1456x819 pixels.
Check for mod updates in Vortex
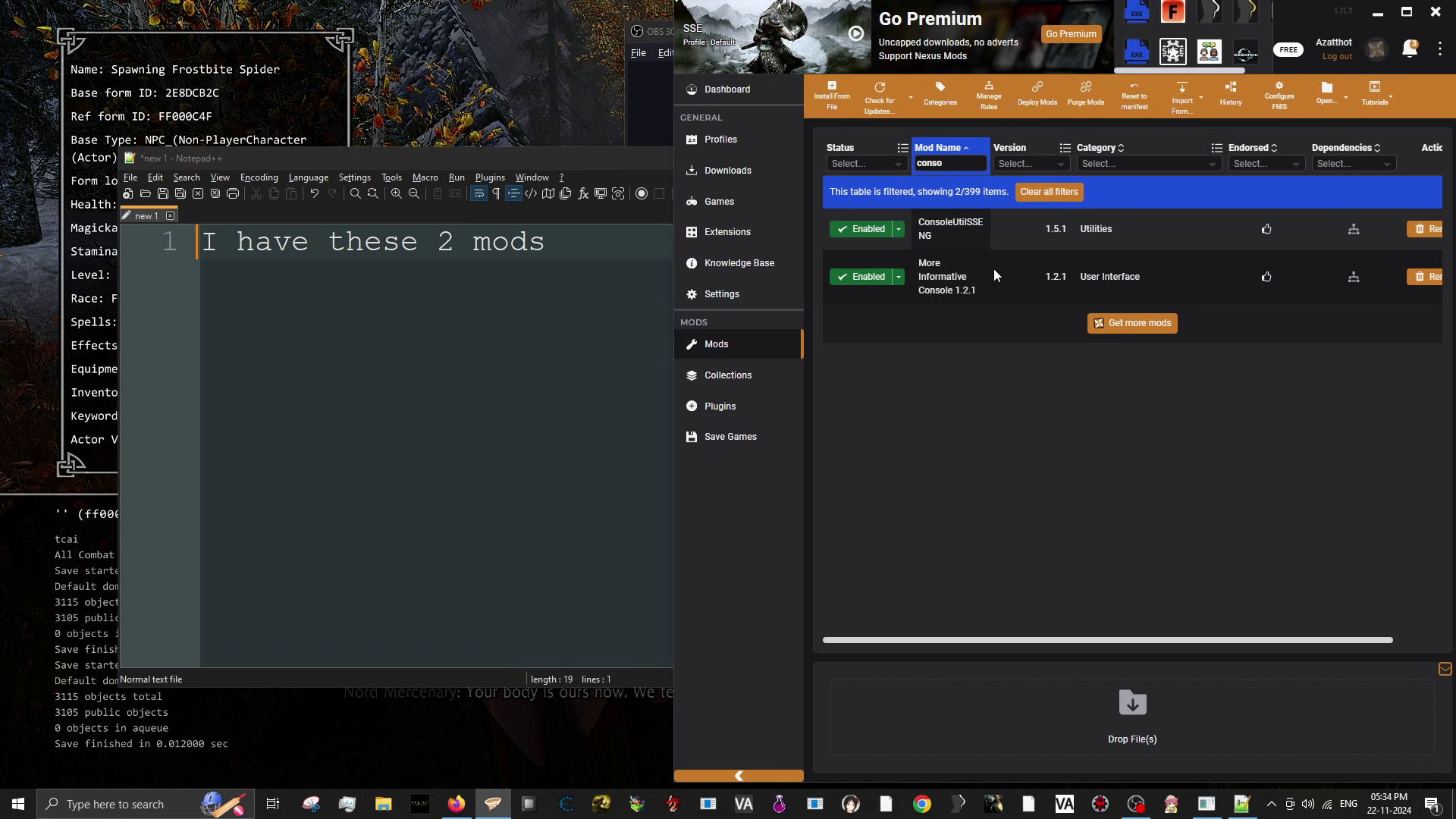880,99
